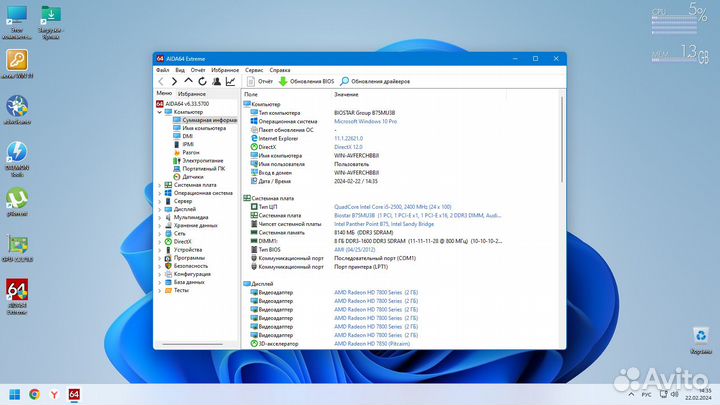This screenshot has width=720, height=405.
Task: Select Портативный ПК tree item
Action: [x=199, y=169]
